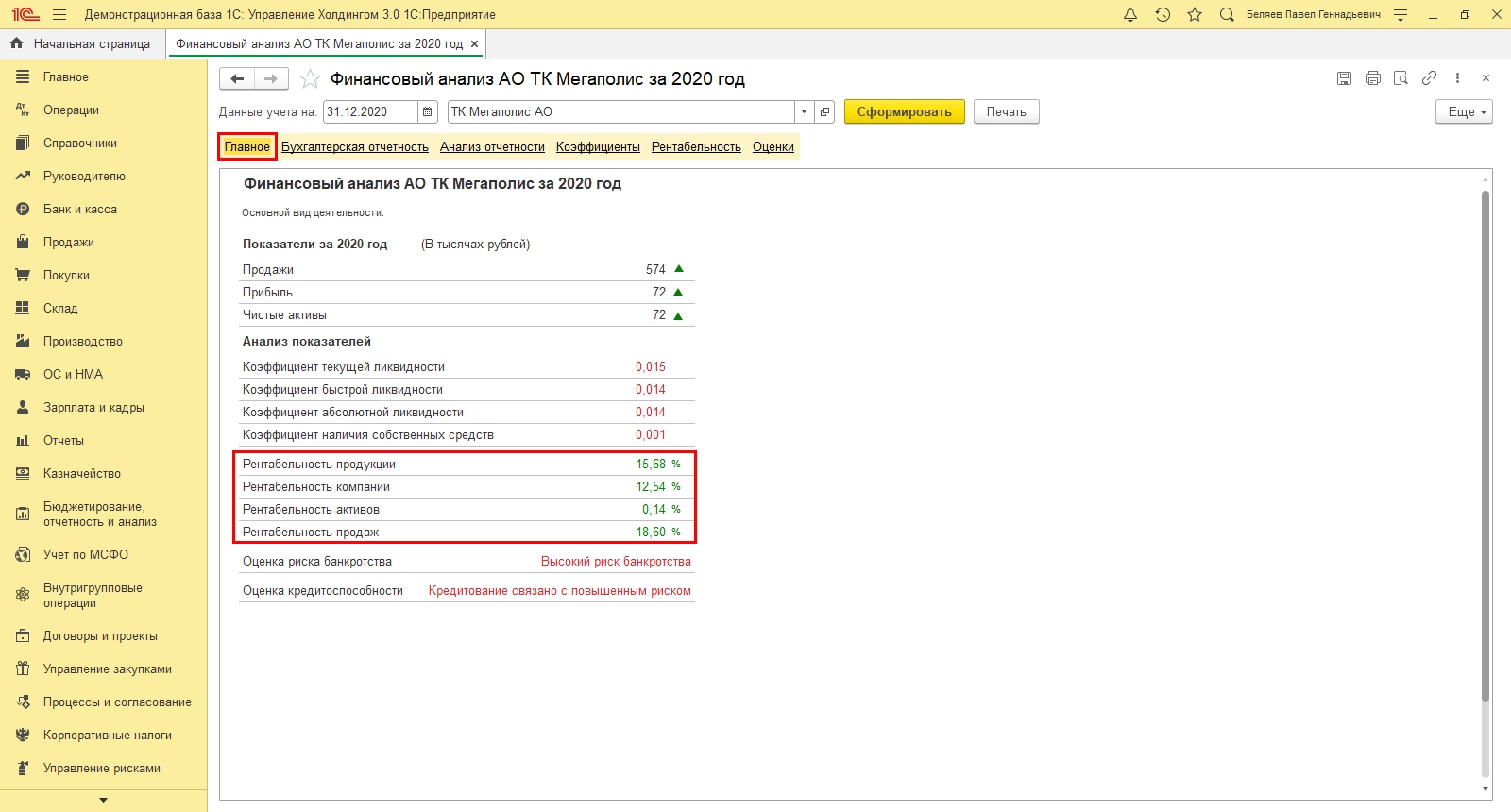1511x812 pixels.
Task: Open Бухгалтерская отчетность report section
Action: tap(355, 147)
